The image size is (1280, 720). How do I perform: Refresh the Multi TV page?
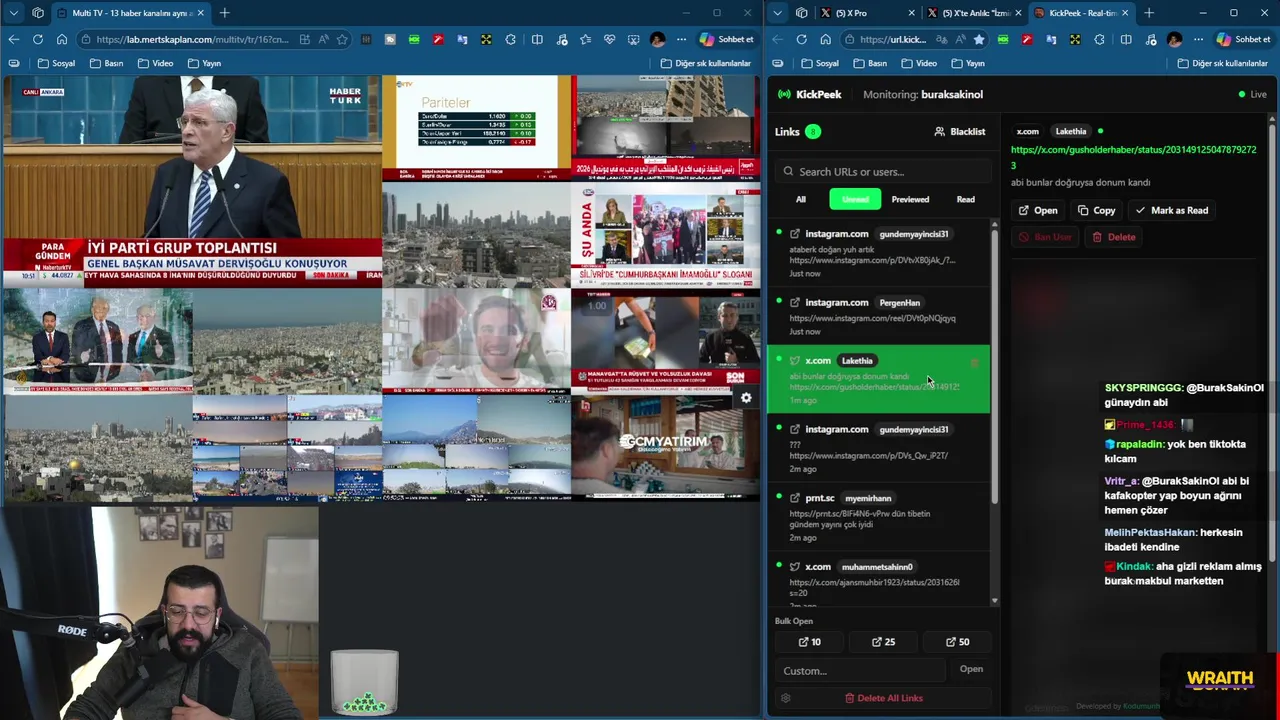[x=37, y=39]
